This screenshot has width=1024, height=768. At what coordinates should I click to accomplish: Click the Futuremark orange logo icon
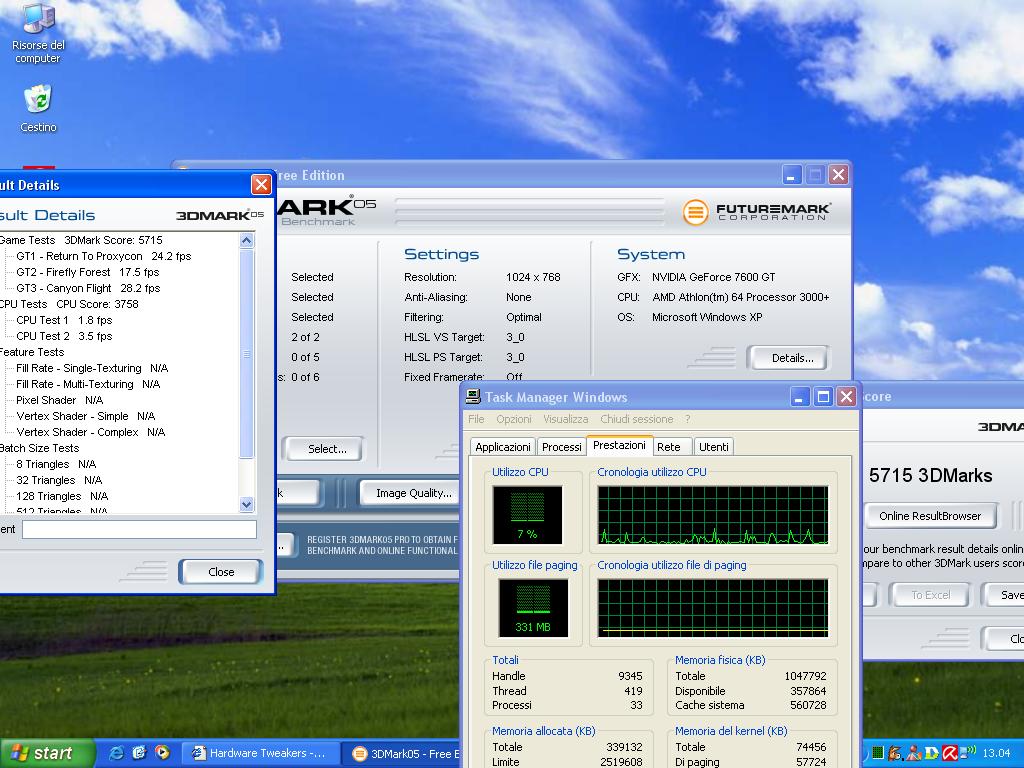[696, 212]
